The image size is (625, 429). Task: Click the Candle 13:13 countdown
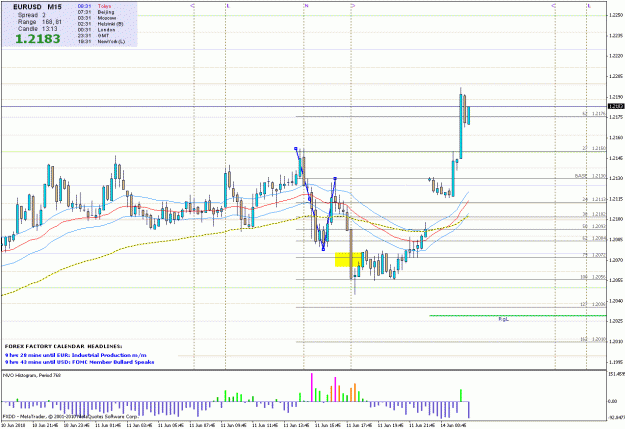[x=37, y=29]
